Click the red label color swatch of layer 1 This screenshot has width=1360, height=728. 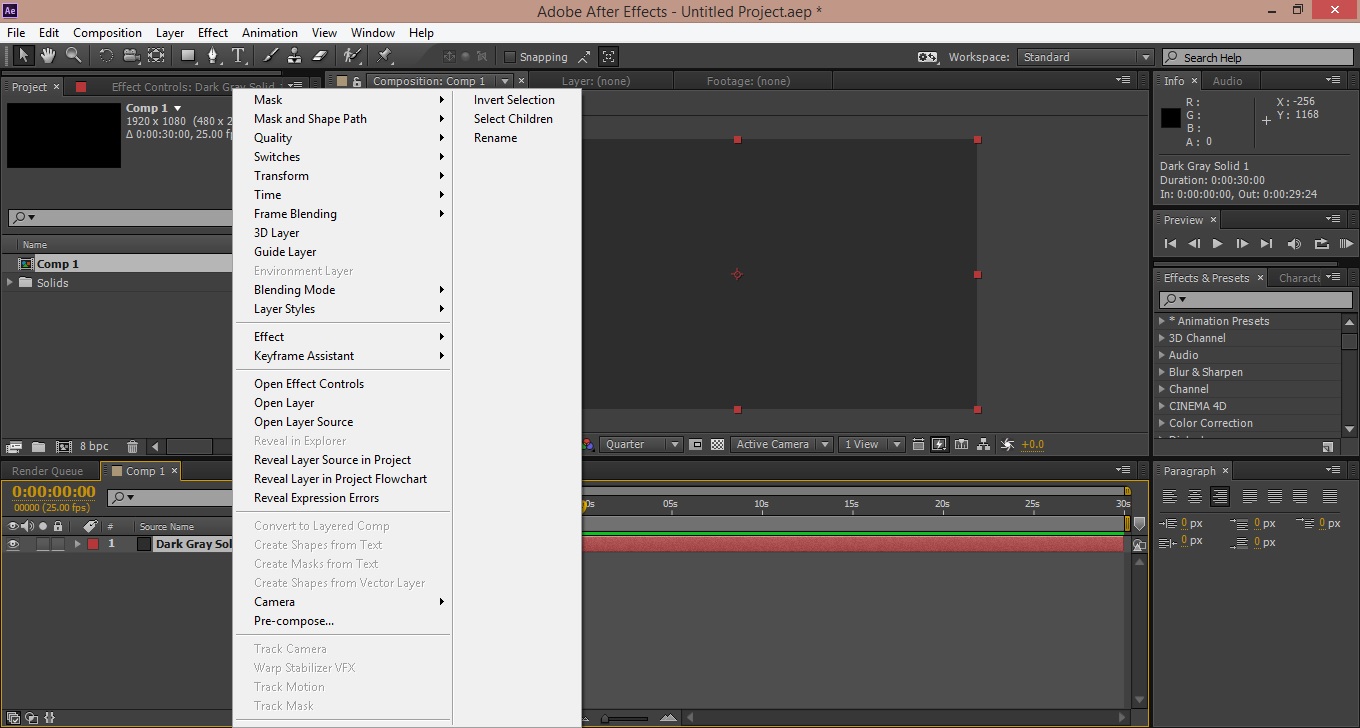(x=93, y=544)
